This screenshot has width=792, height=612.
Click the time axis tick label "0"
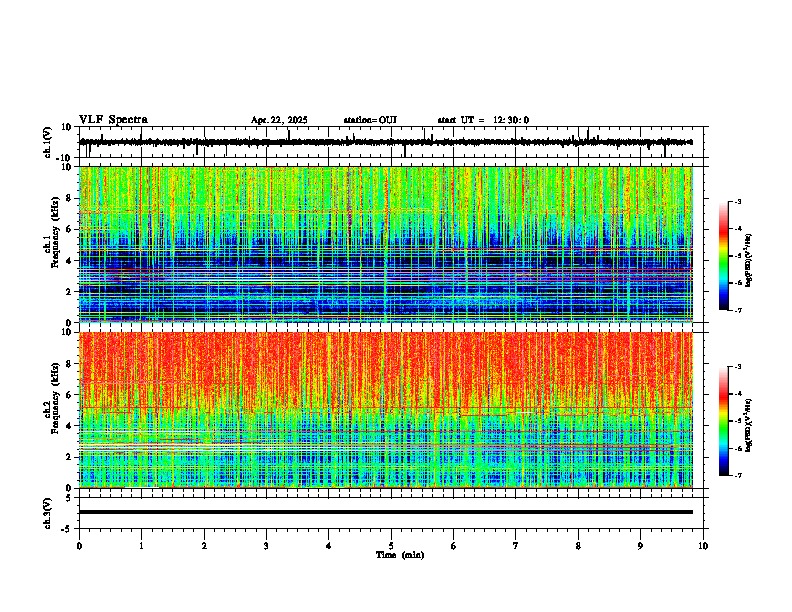79,546
